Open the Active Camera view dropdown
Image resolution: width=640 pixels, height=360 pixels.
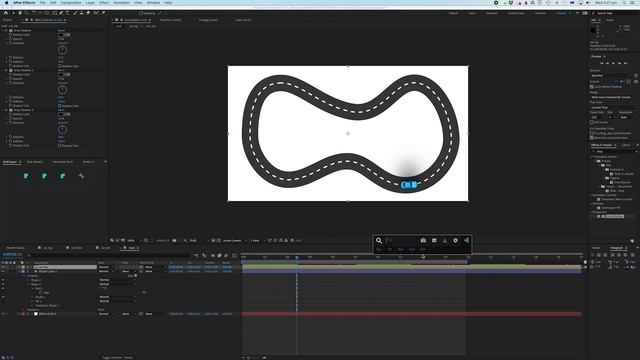(x=234, y=241)
